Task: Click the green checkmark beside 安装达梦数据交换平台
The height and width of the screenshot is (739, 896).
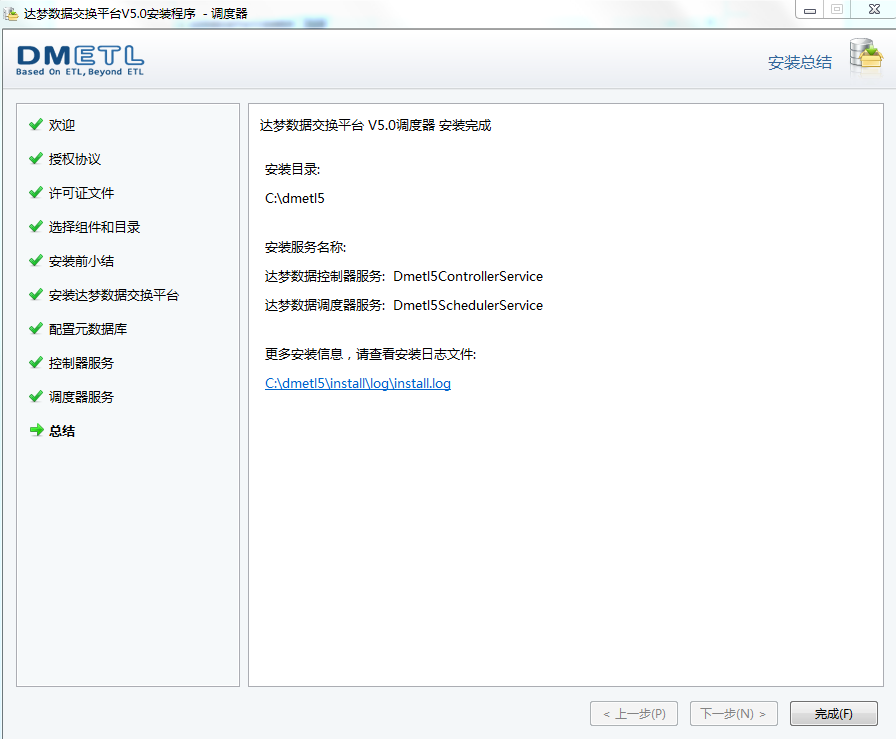Action: (x=36, y=294)
